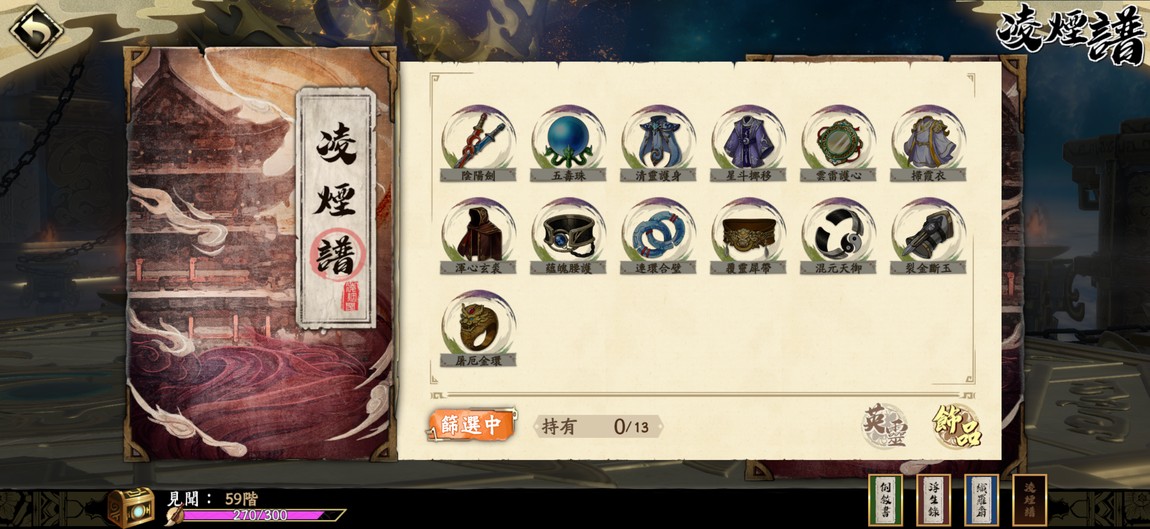Switch to the 英靈 category
1150x529 pixels.
coord(885,426)
